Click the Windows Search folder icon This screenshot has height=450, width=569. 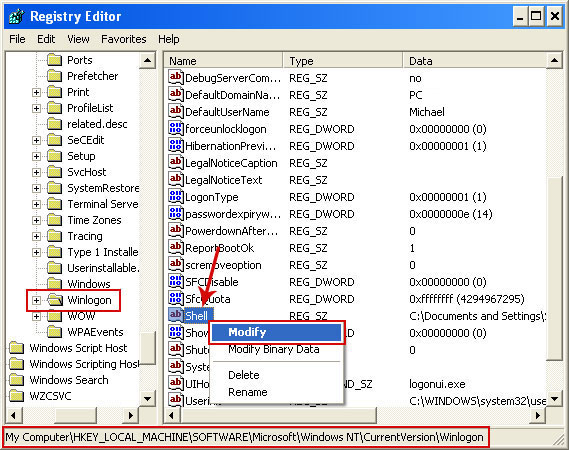click(x=17, y=380)
